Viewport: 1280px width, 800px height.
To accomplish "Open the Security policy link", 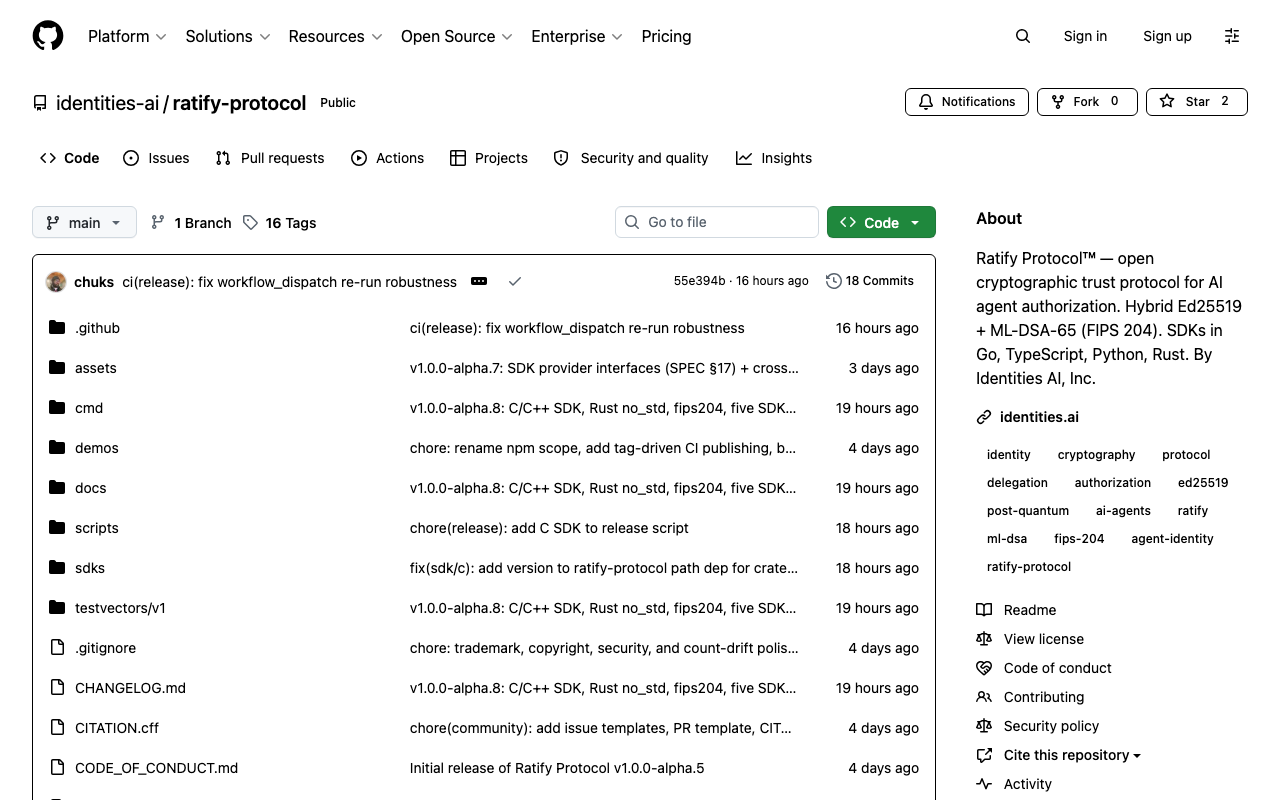I will pos(1051,726).
